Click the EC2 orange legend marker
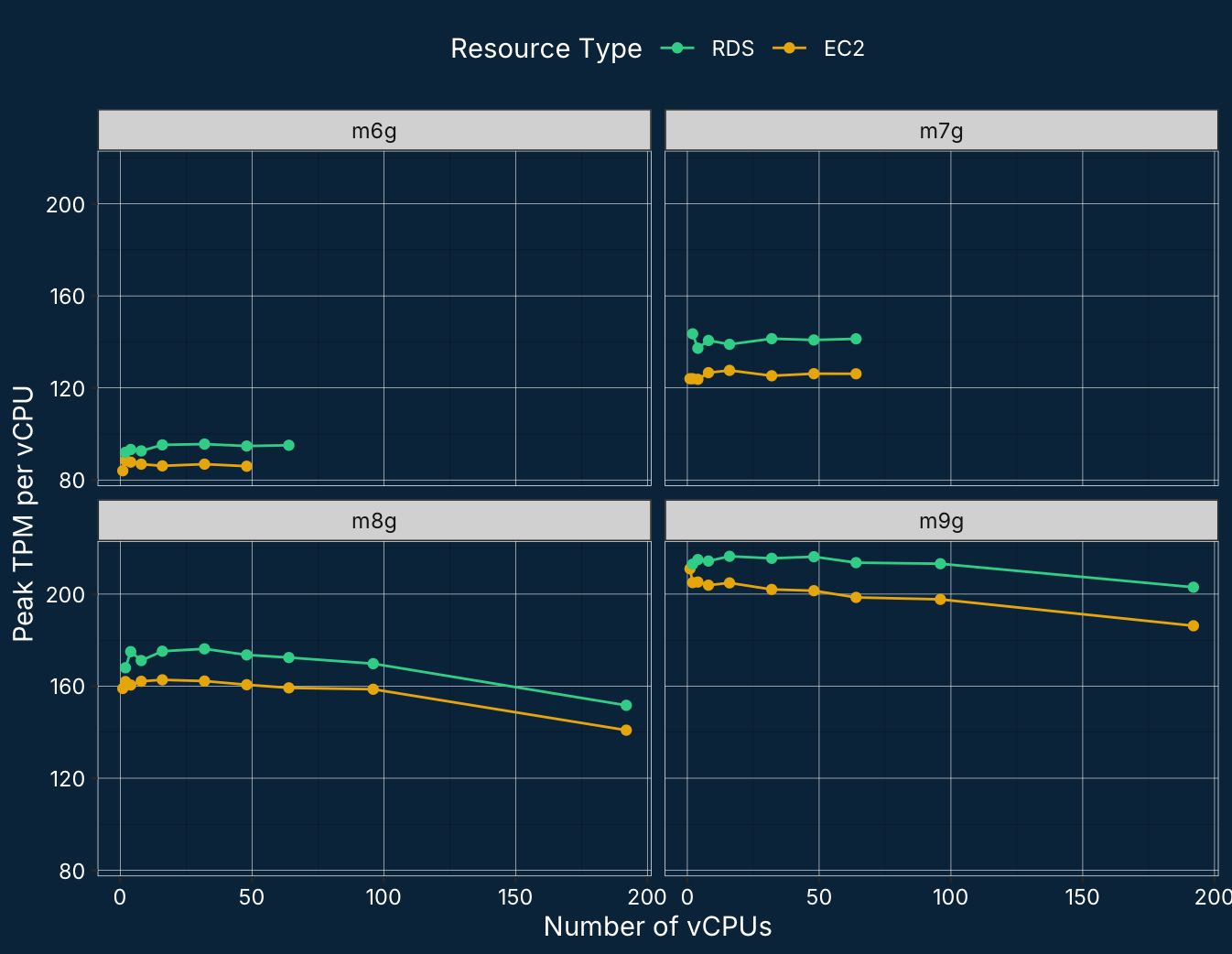Screen dimensions: 1232x954 [x=789, y=49]
